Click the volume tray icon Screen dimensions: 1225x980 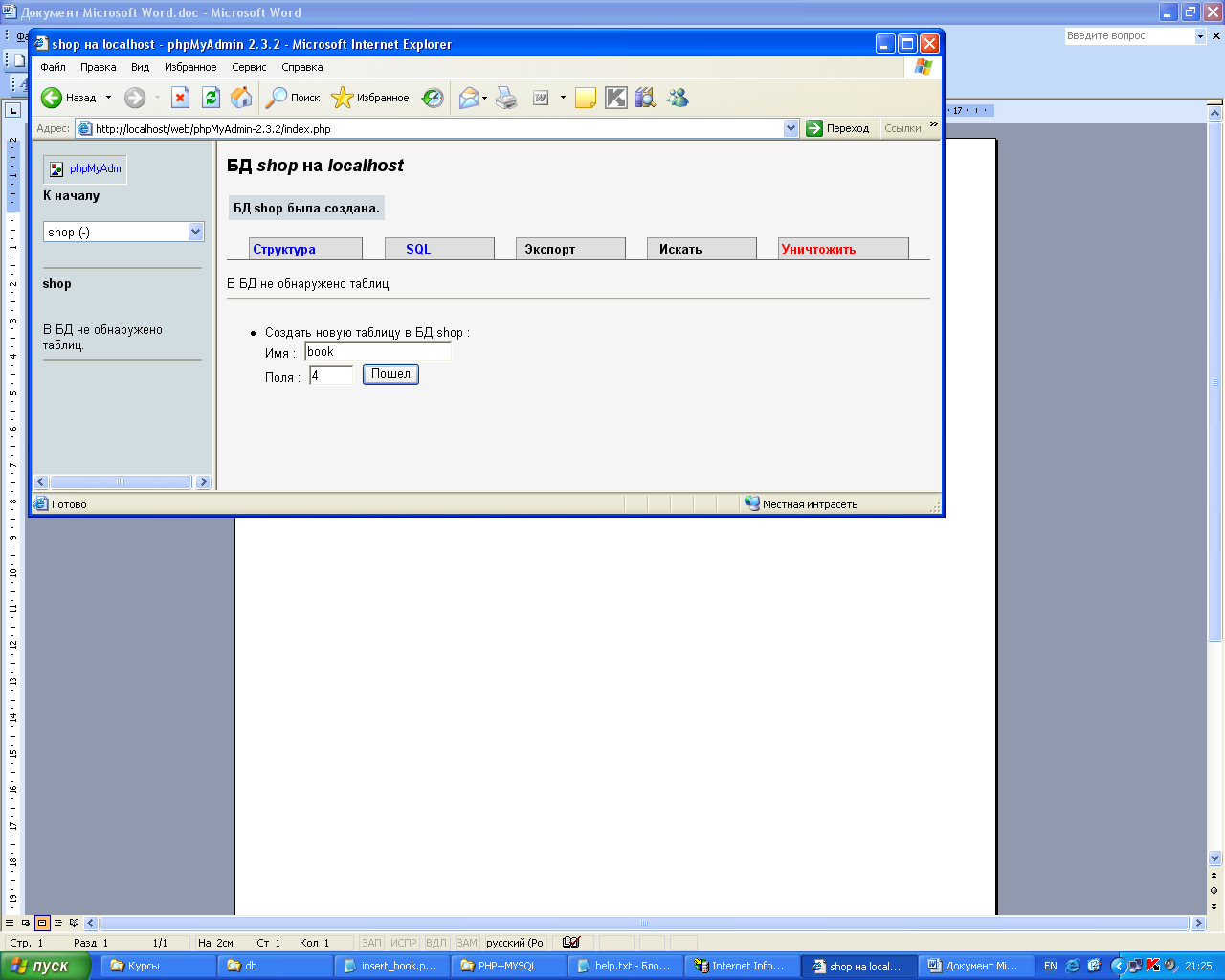point(1169,966)
